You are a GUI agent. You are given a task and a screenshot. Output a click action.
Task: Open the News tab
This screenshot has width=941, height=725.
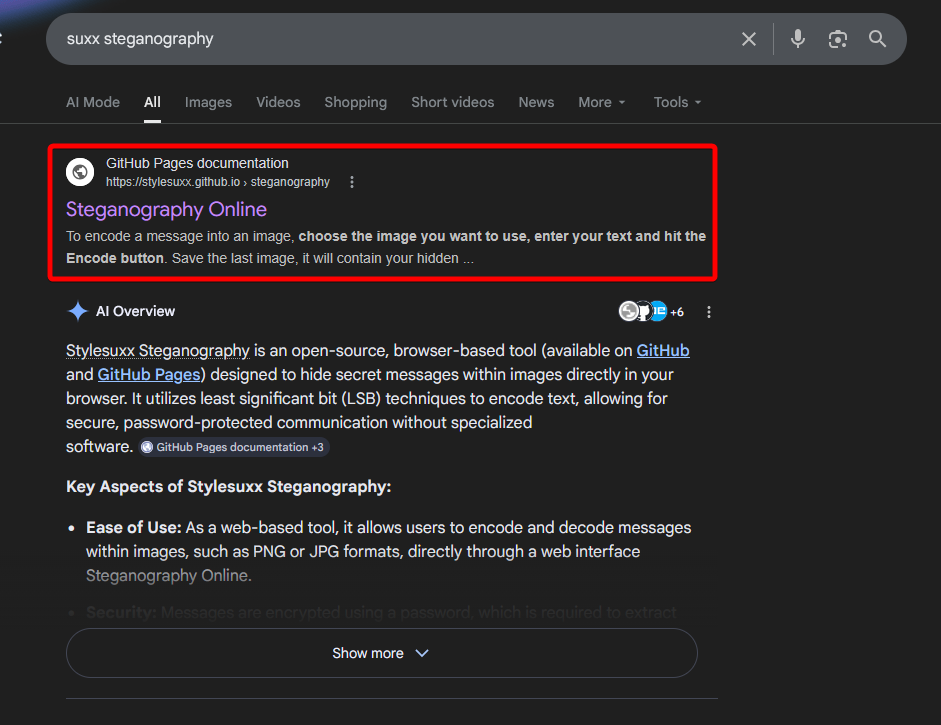click(x=537, y=102)
